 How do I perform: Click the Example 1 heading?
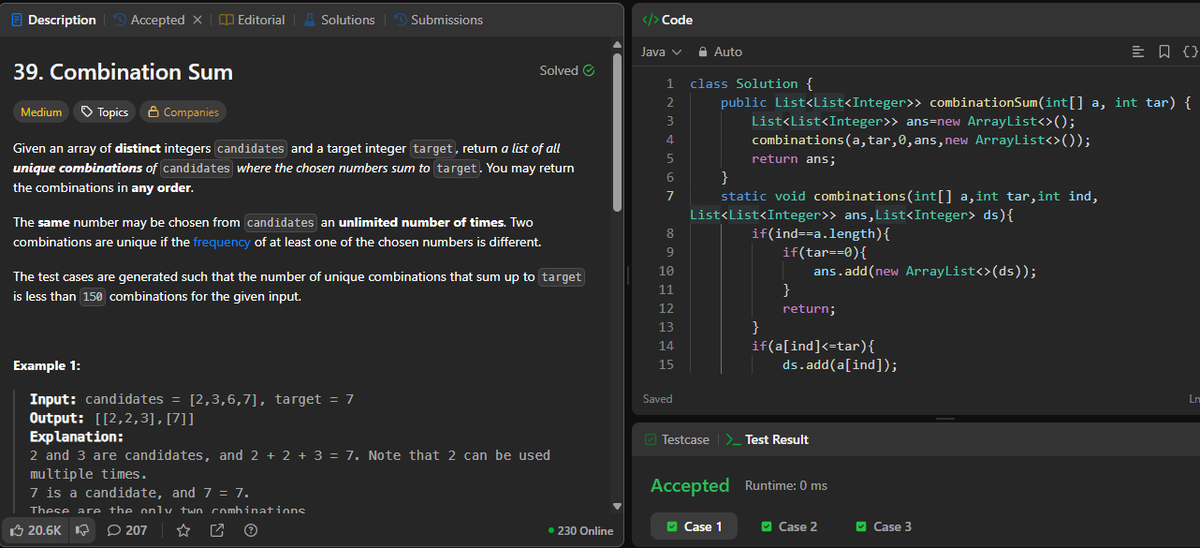[46, 366]
